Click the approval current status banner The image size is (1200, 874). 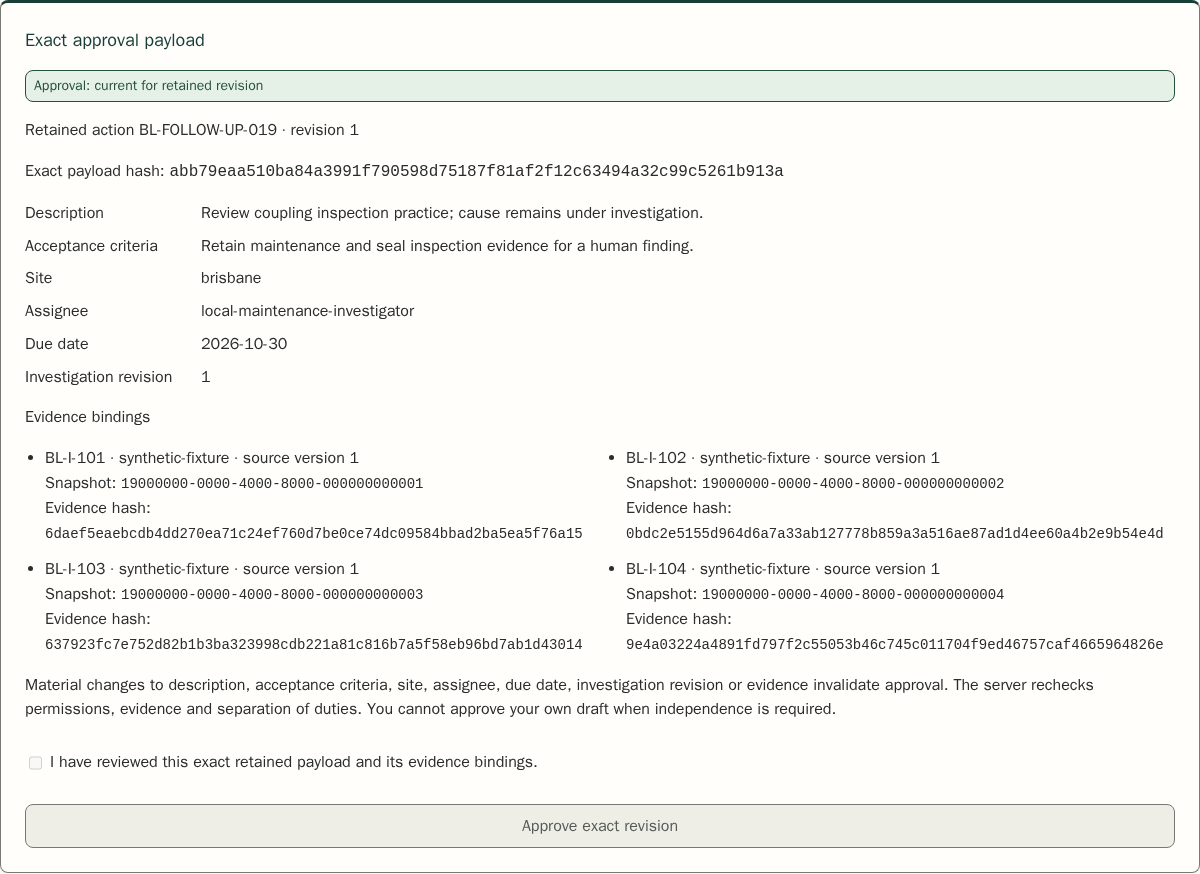click(x=600, y=86)
